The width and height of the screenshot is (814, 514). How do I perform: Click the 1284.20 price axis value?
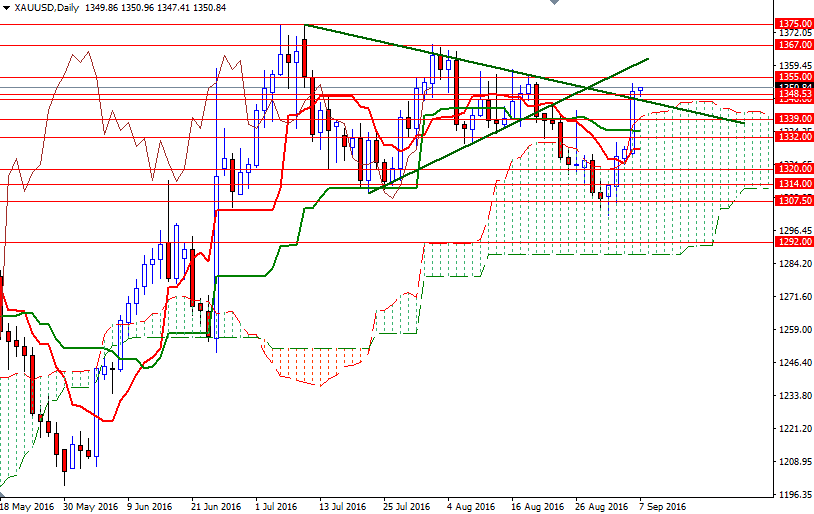point(795,264)
